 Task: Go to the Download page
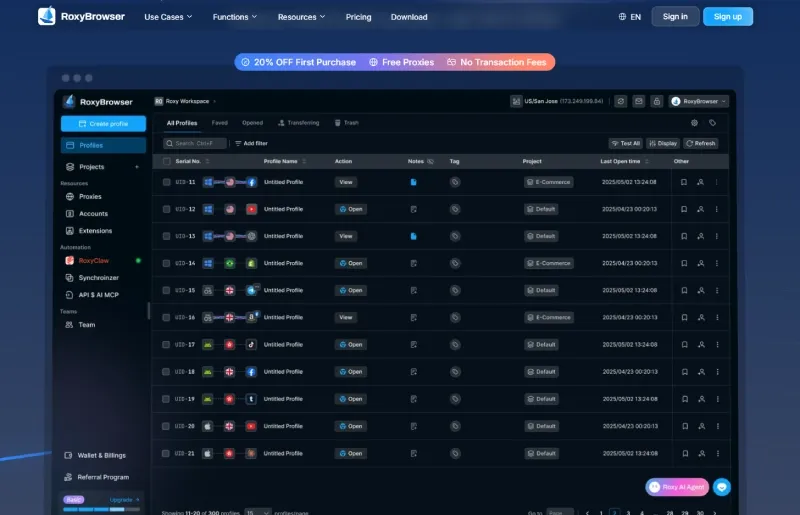point(409,17)
